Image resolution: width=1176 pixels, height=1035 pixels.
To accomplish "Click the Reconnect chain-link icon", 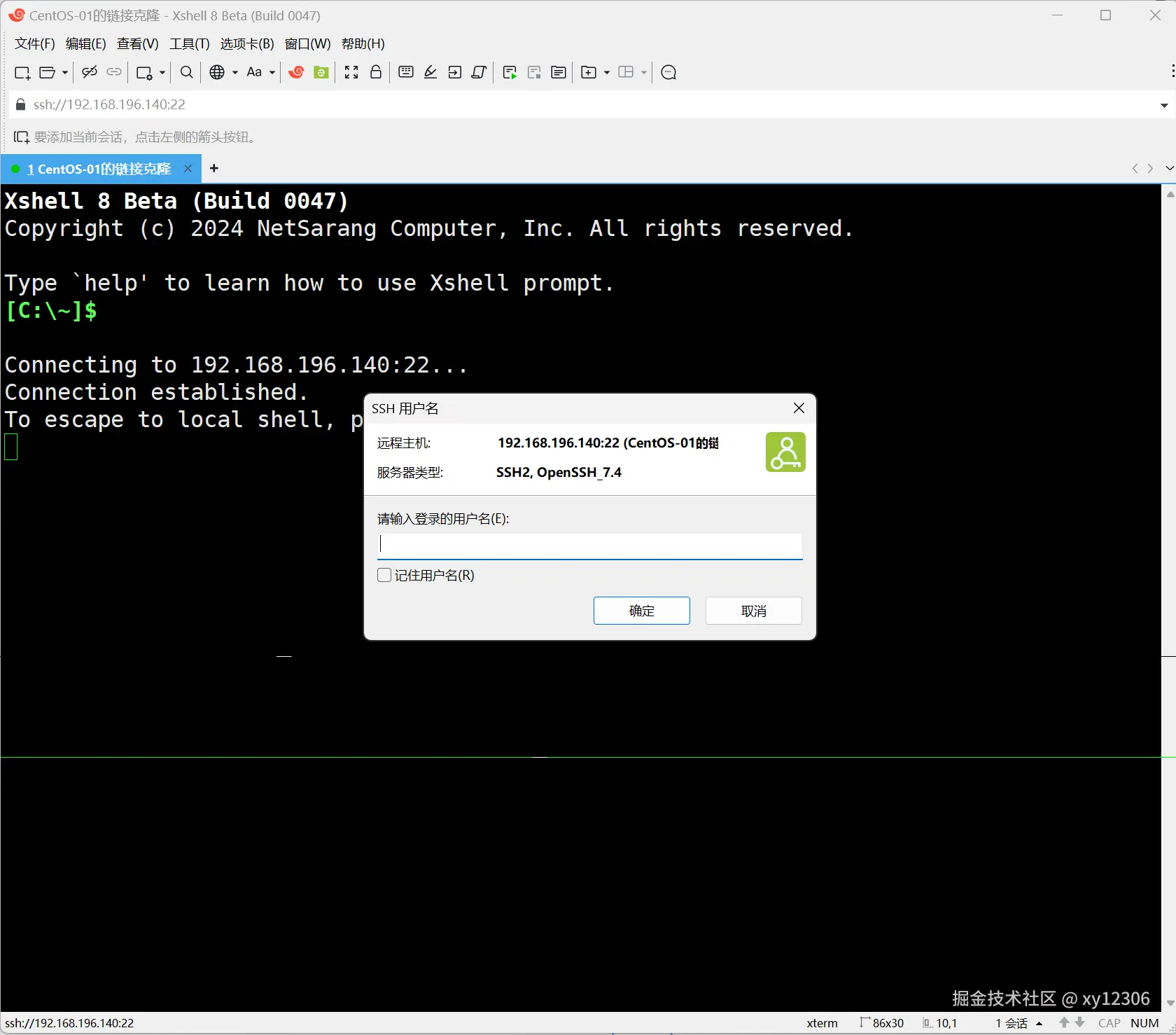I will [114, 72].
